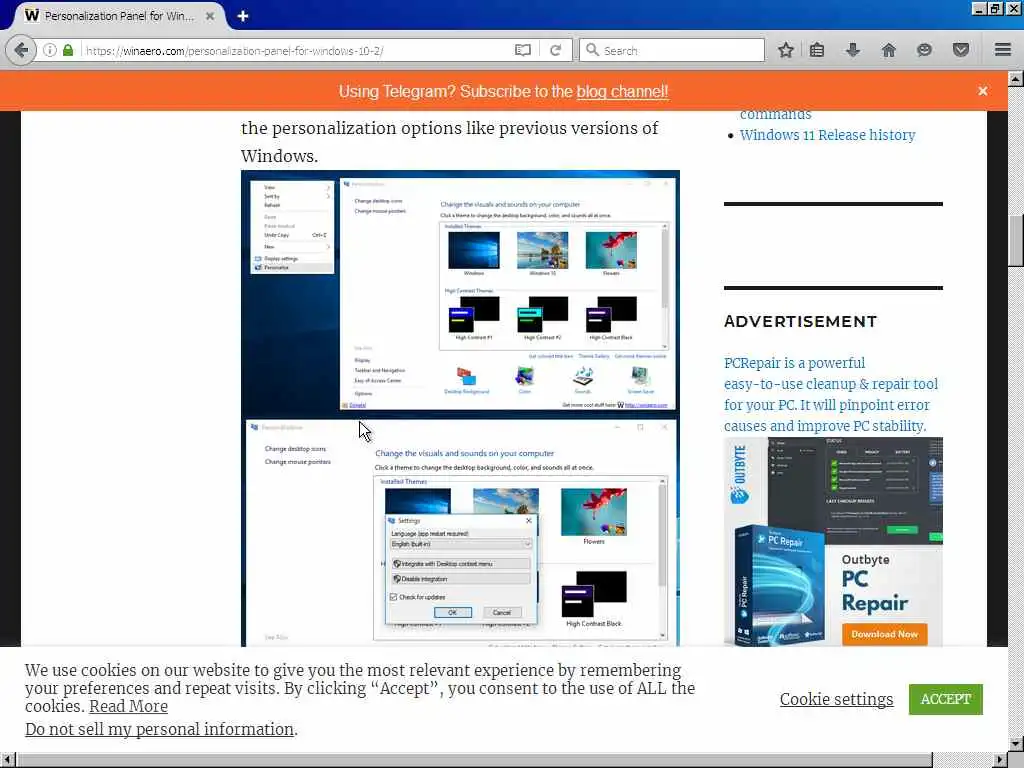Reload the page with the refresh icon
The image size is (1024, 768).
tap(556, 50)
